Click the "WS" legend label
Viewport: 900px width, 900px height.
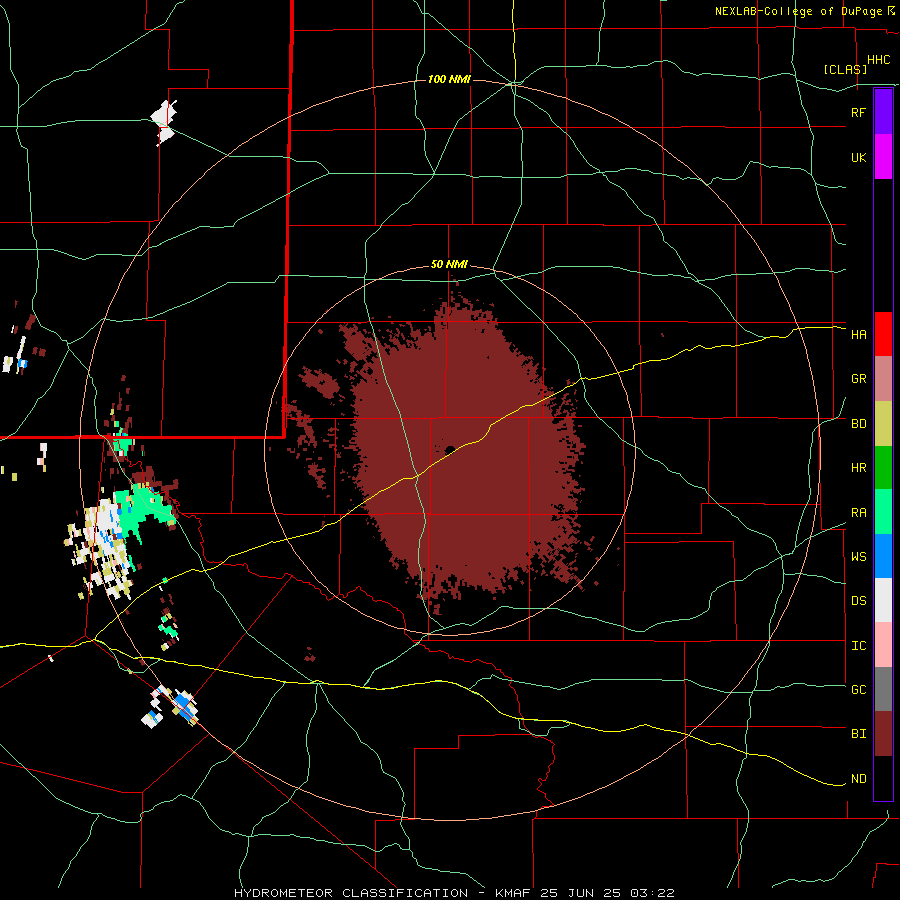[858, 556]
